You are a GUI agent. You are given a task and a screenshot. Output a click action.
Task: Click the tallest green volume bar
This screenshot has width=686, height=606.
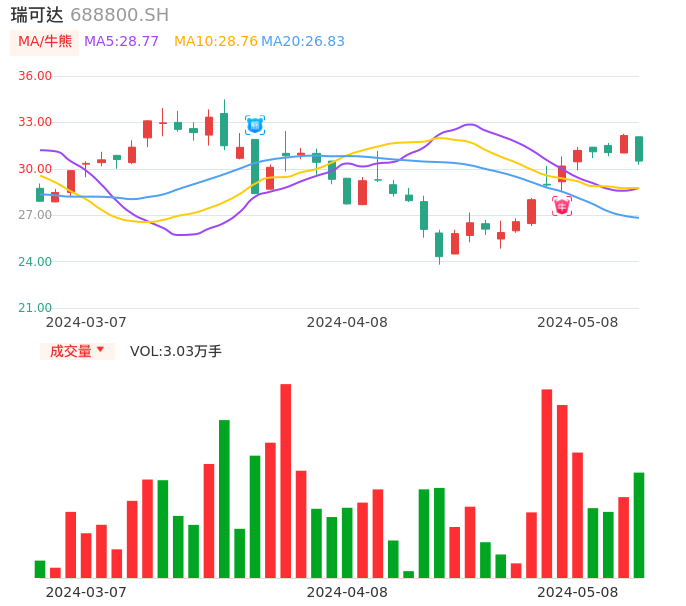(x=224, y=498)
